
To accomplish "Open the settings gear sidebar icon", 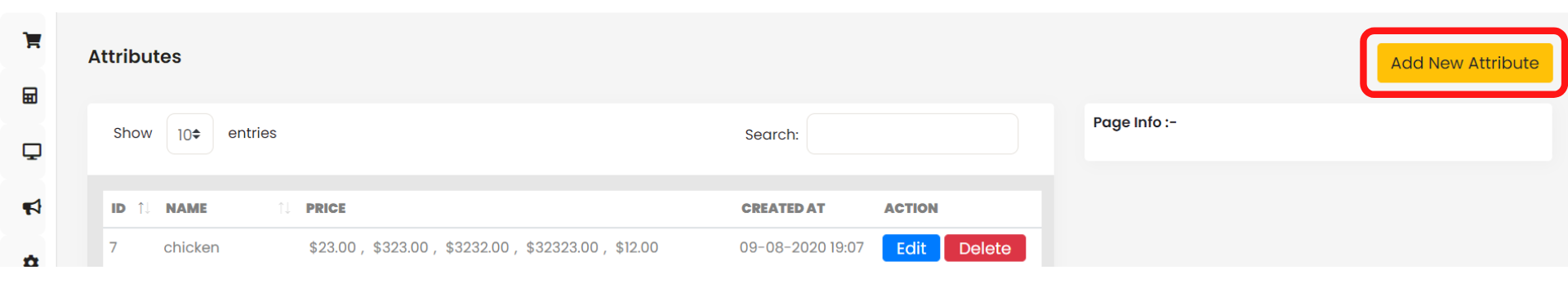I will tap(31, 261).
